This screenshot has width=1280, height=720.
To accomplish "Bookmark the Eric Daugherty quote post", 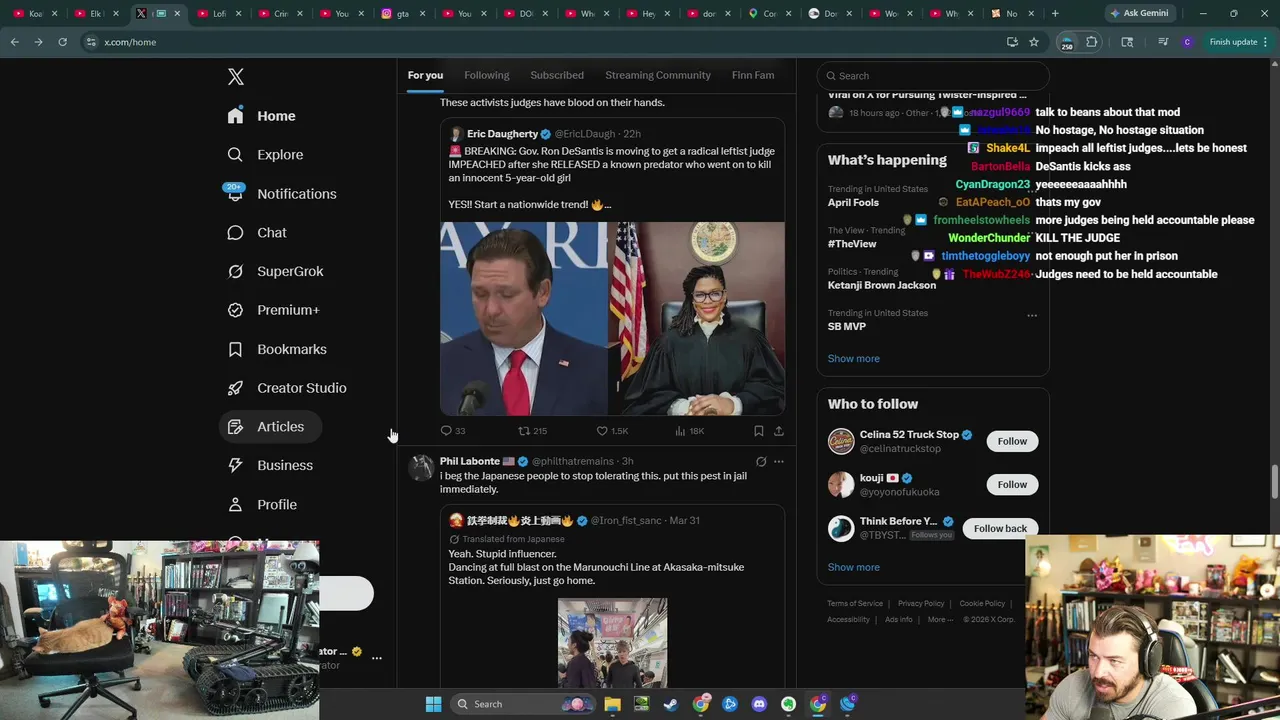I will (x=759, y=431).
